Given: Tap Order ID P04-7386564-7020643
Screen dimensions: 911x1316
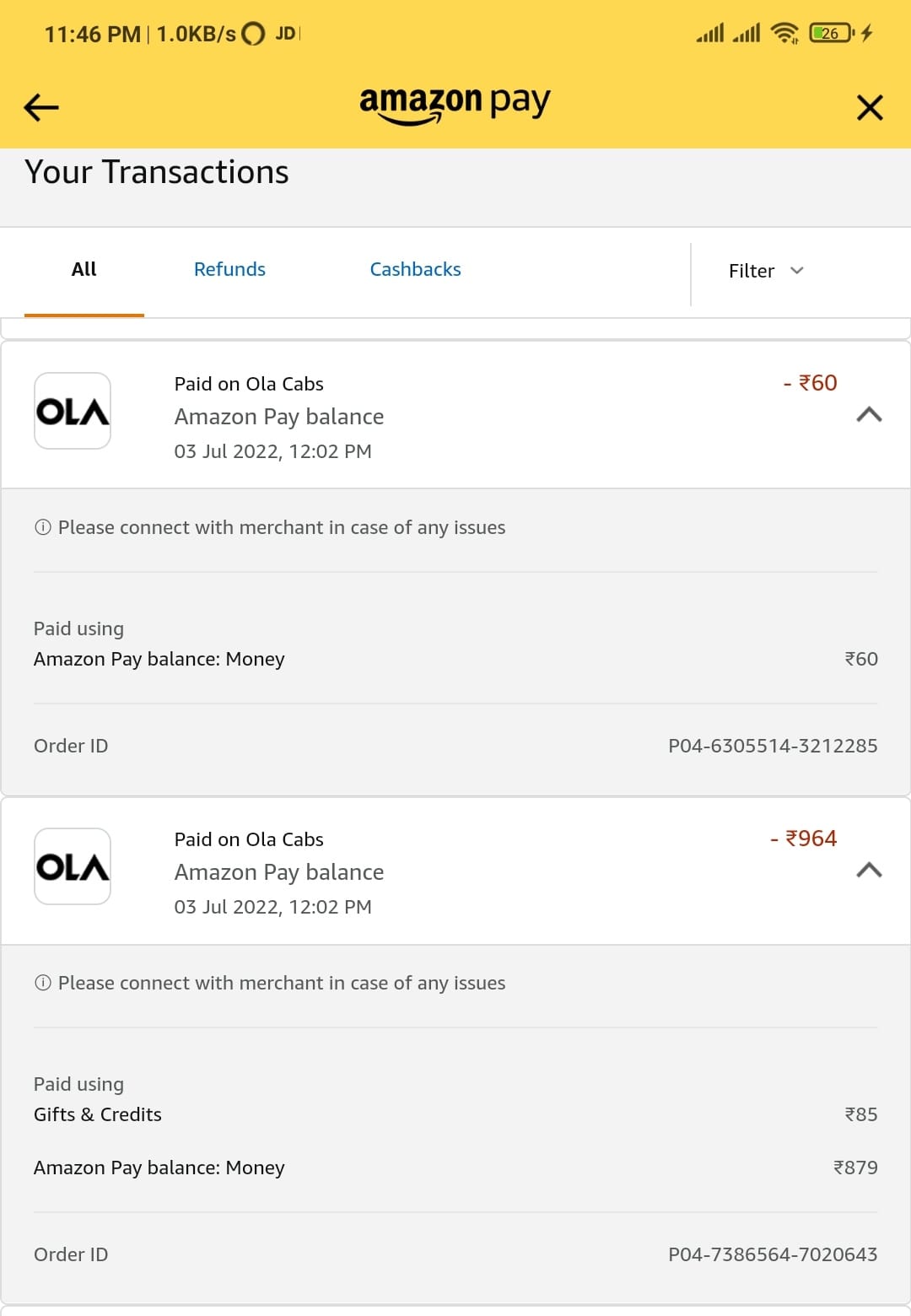Looking at the screenshot, I should (772, 1254).
